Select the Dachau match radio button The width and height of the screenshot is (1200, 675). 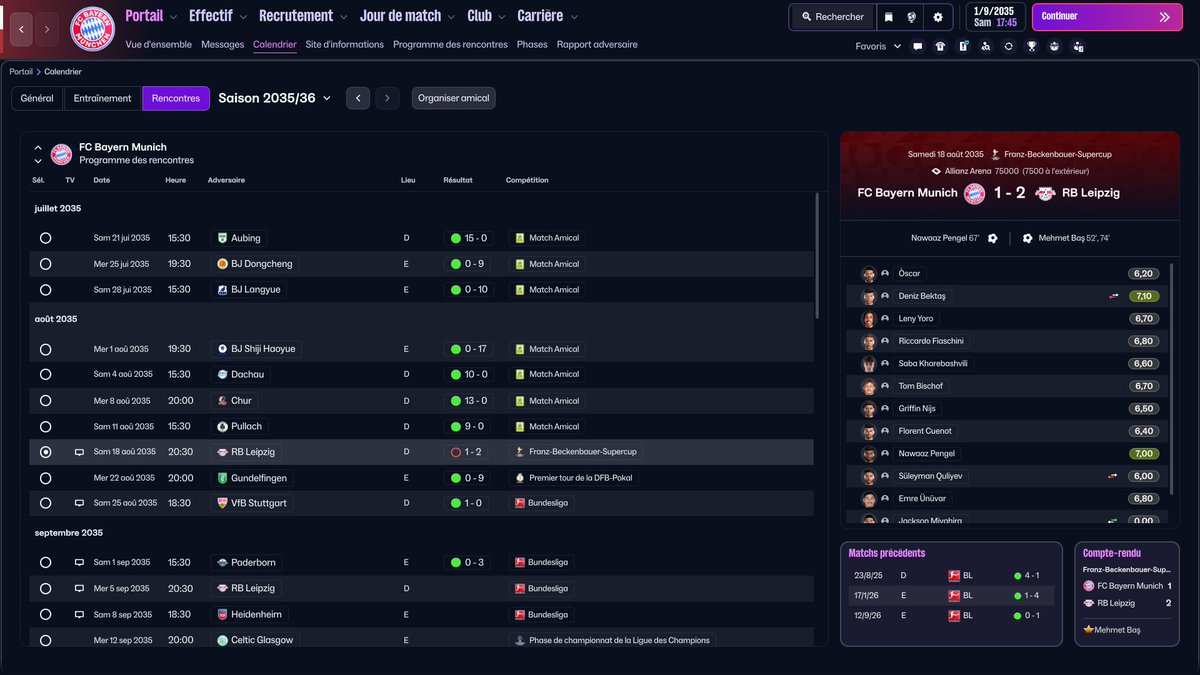45,374
